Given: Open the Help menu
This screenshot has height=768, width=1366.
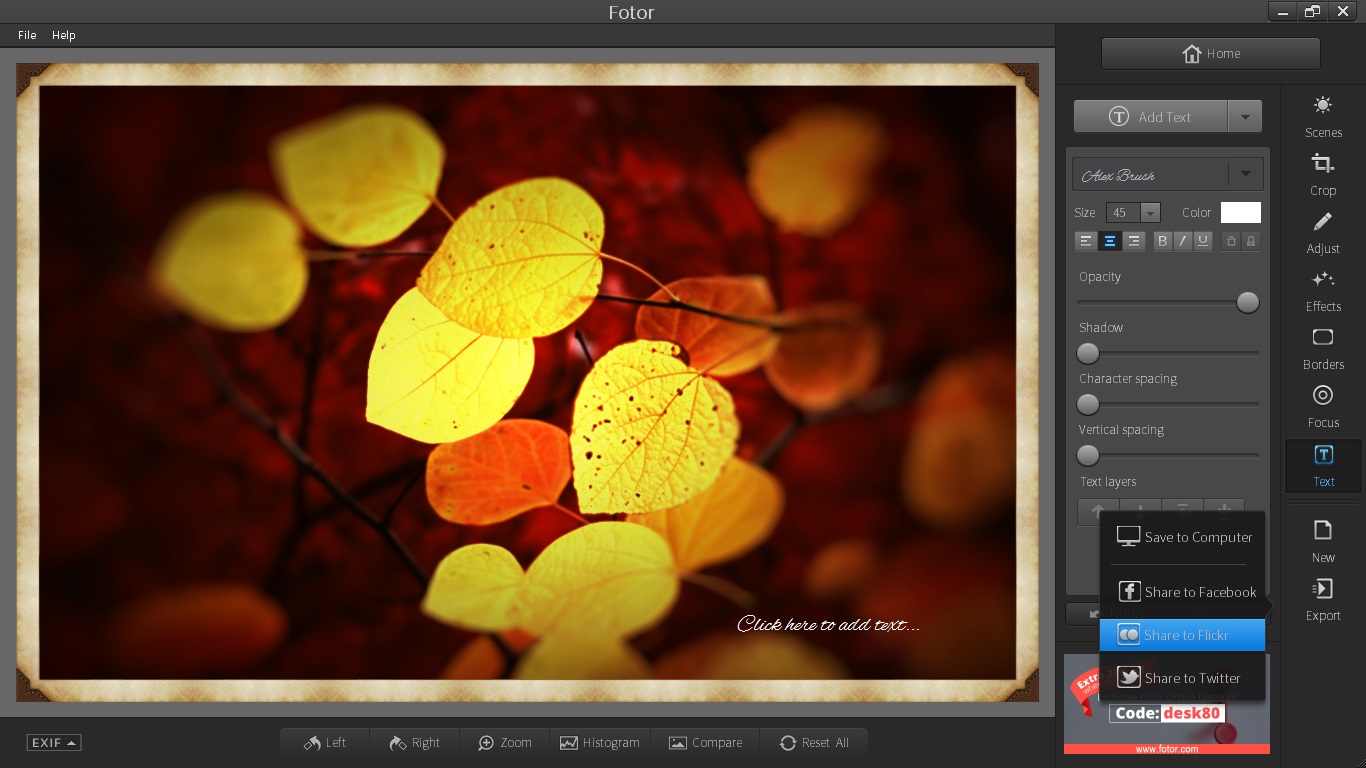Looking at the screenshot, I should click(x=64, y=35).
